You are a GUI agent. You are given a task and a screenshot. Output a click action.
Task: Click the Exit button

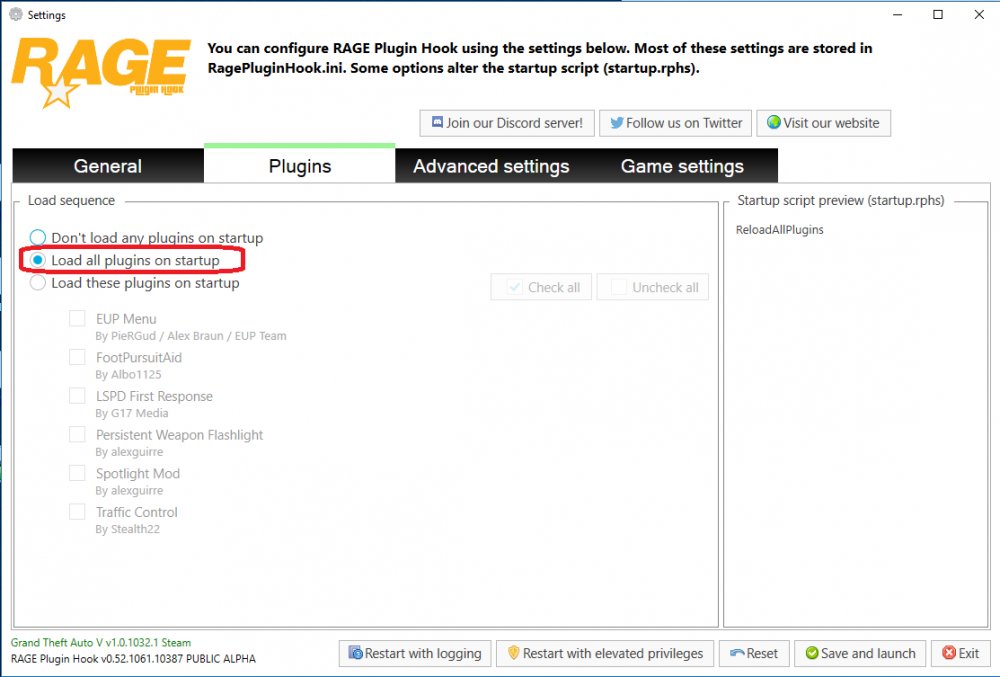[x=960, y=653]
